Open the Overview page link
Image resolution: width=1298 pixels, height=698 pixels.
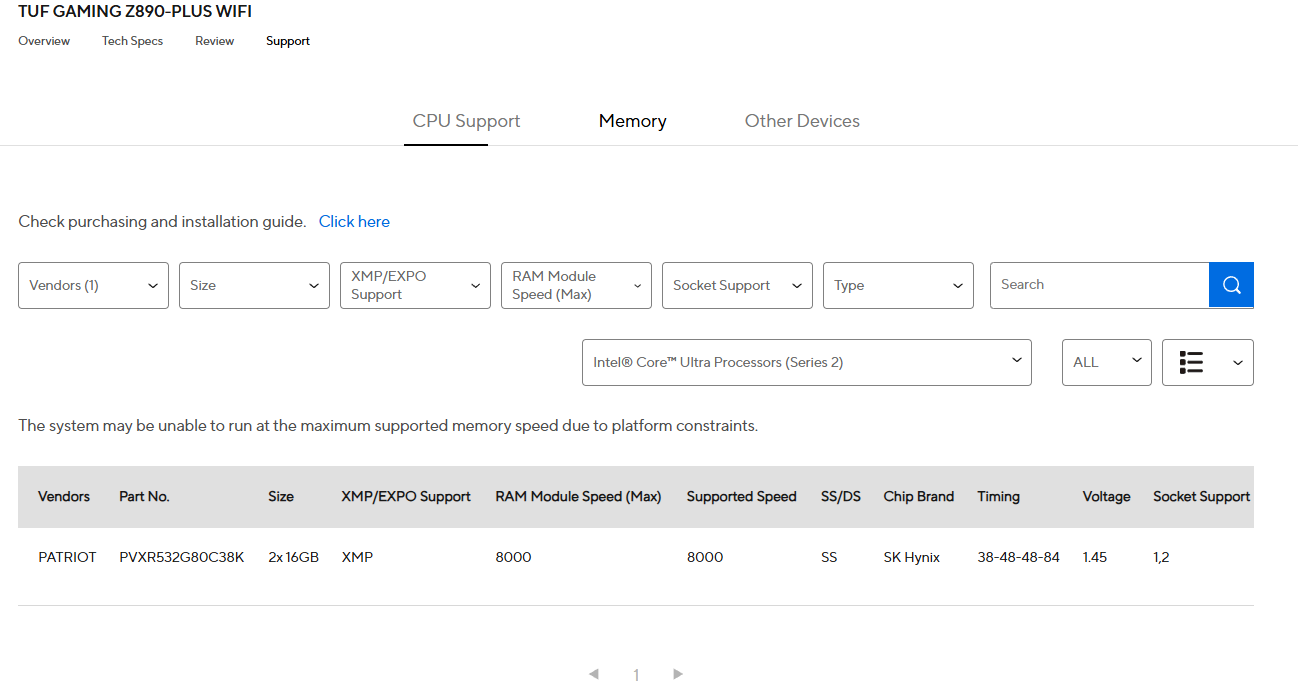(x=44, y=41)
